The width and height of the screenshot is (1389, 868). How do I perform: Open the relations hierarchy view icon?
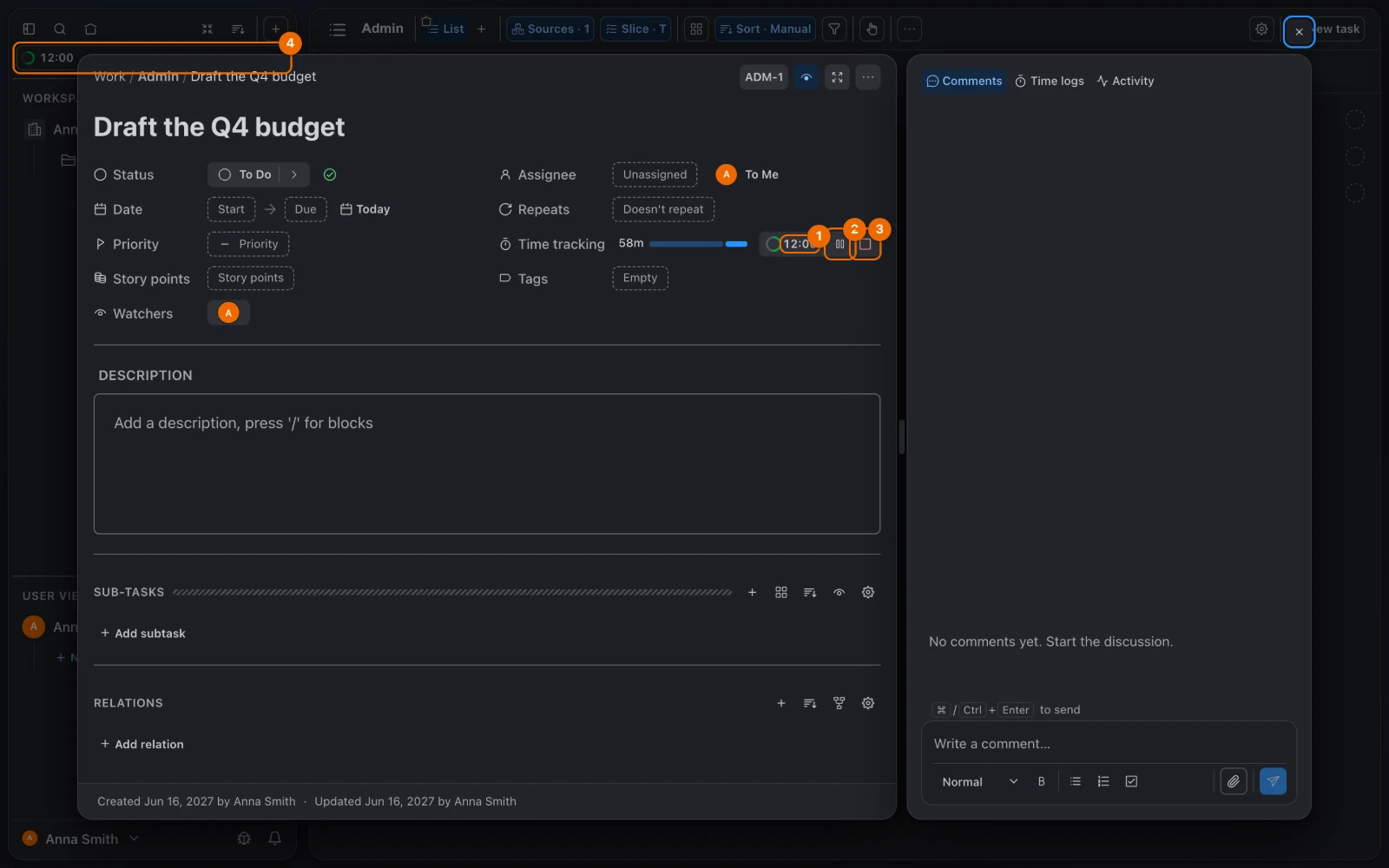tap(839, 703)
